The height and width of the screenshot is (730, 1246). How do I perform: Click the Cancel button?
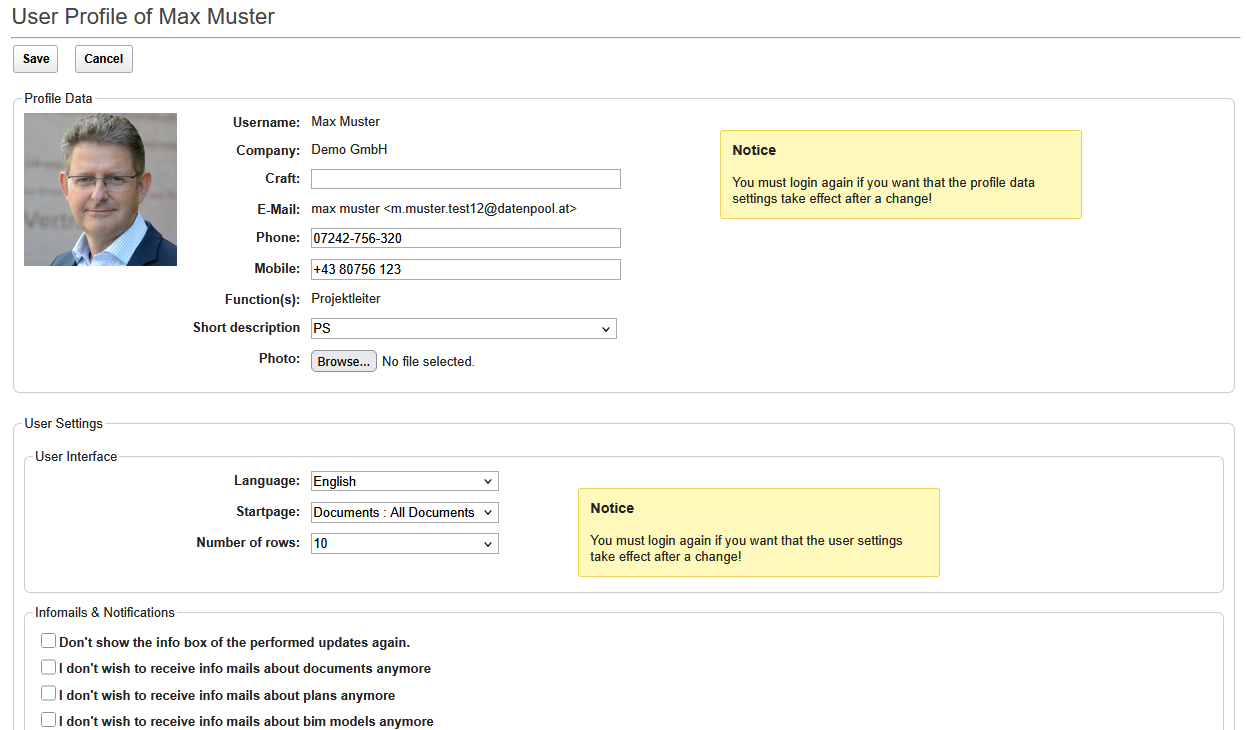103,59
